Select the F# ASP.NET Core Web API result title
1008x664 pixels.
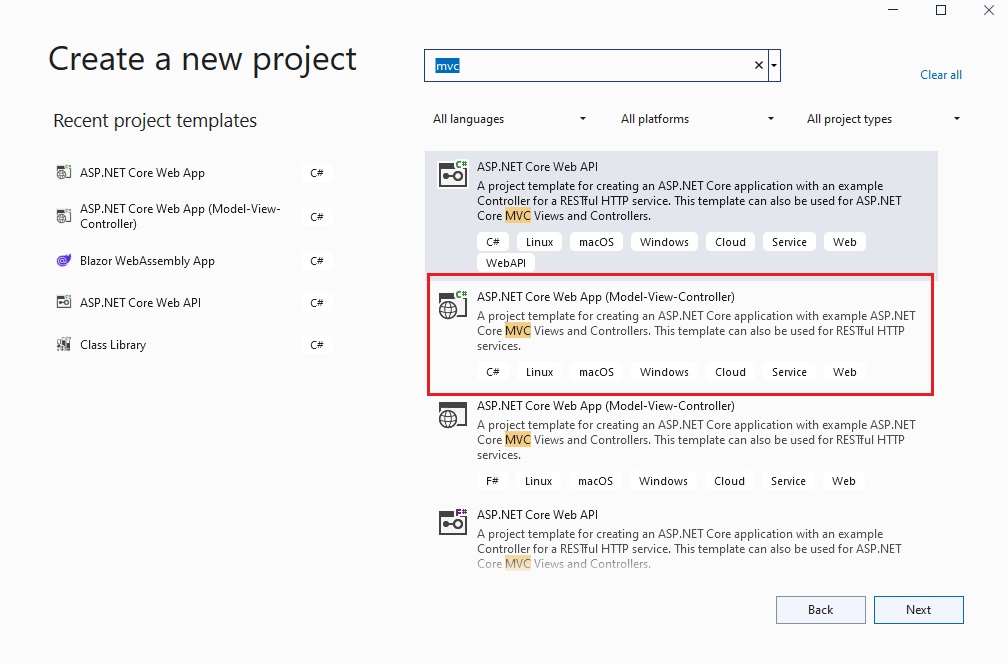tap(537, 514)
